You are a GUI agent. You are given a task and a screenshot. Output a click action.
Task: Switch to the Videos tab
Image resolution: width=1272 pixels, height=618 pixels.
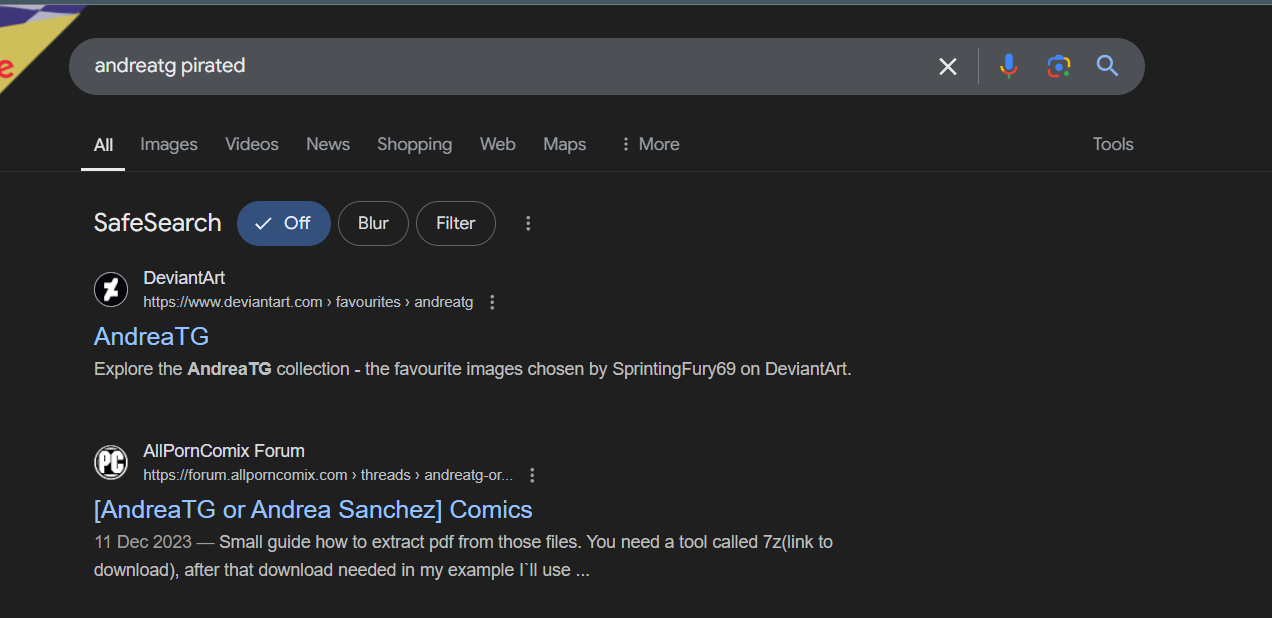point(252,144)
